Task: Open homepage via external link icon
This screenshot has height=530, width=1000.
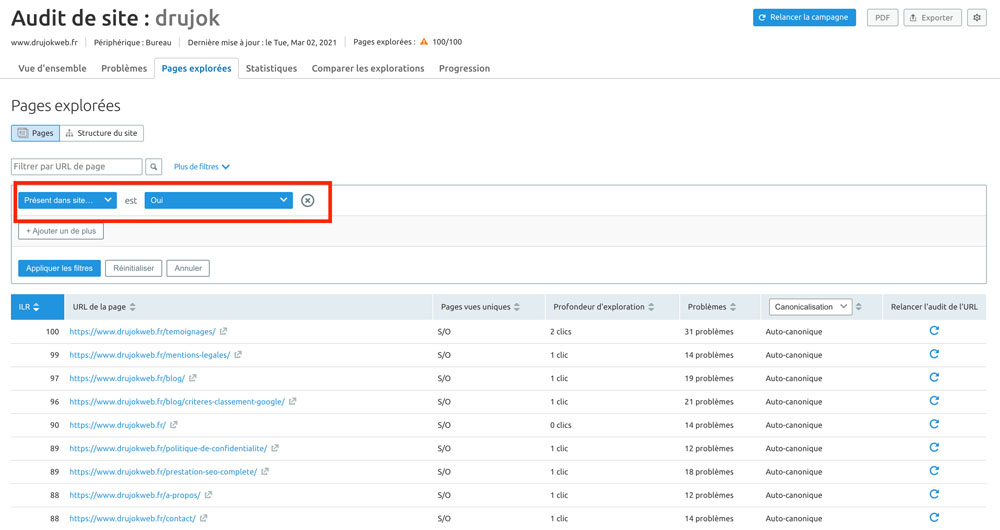Action: click(173, 425)
